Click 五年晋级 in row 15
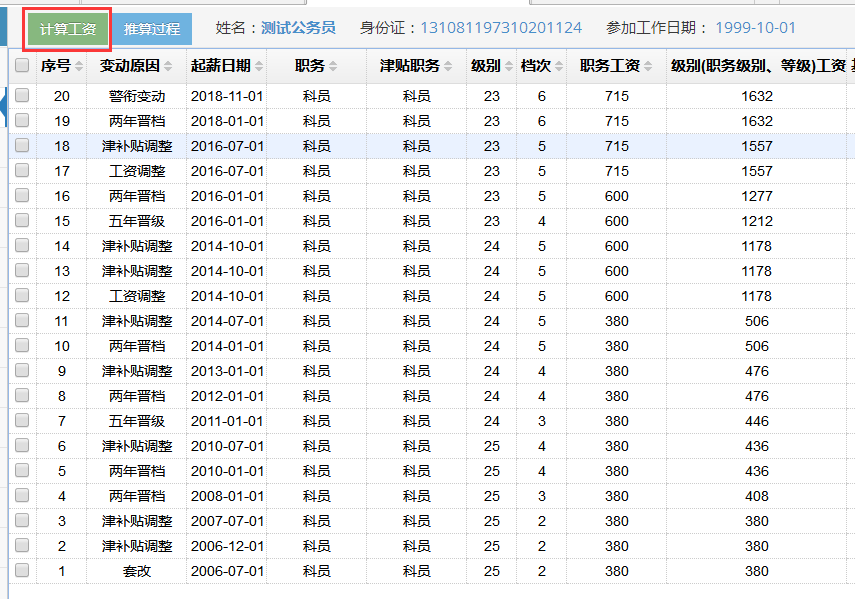Image resolution: width=855 pixels, height=599 pixels. [x=137, y=221]
